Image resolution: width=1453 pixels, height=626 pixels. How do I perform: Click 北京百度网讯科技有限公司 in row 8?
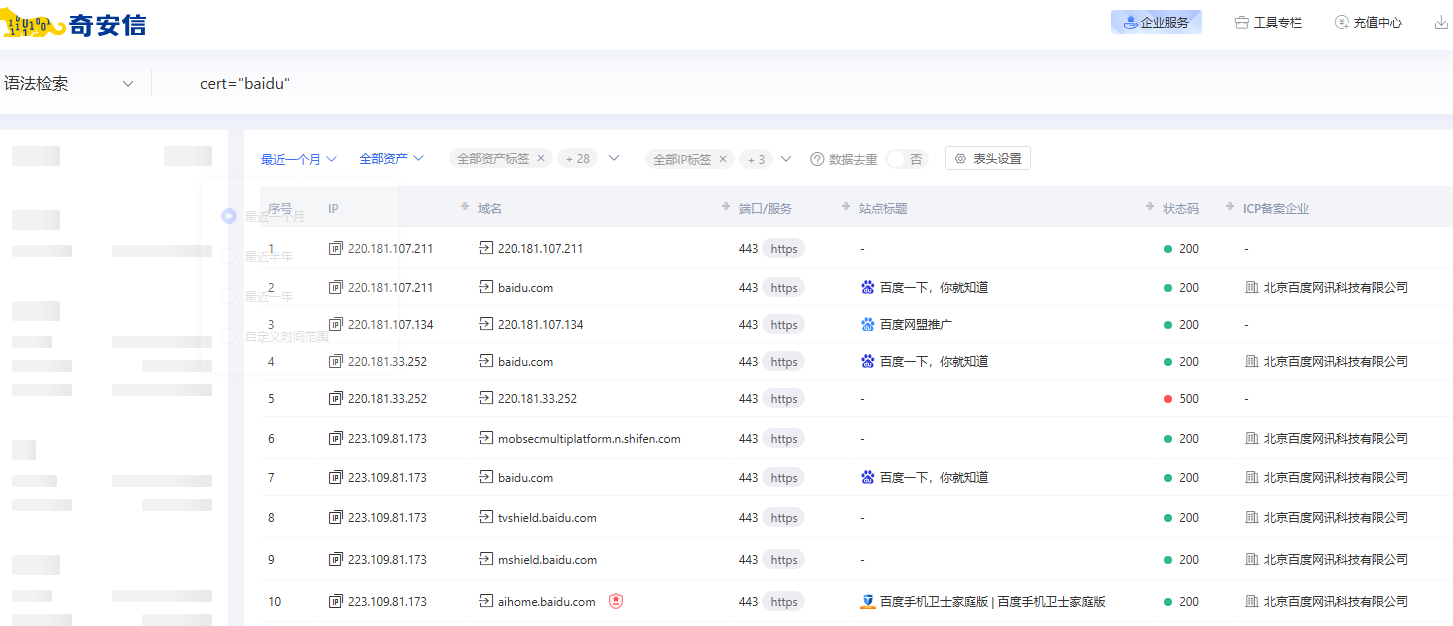coord(1335,517)
